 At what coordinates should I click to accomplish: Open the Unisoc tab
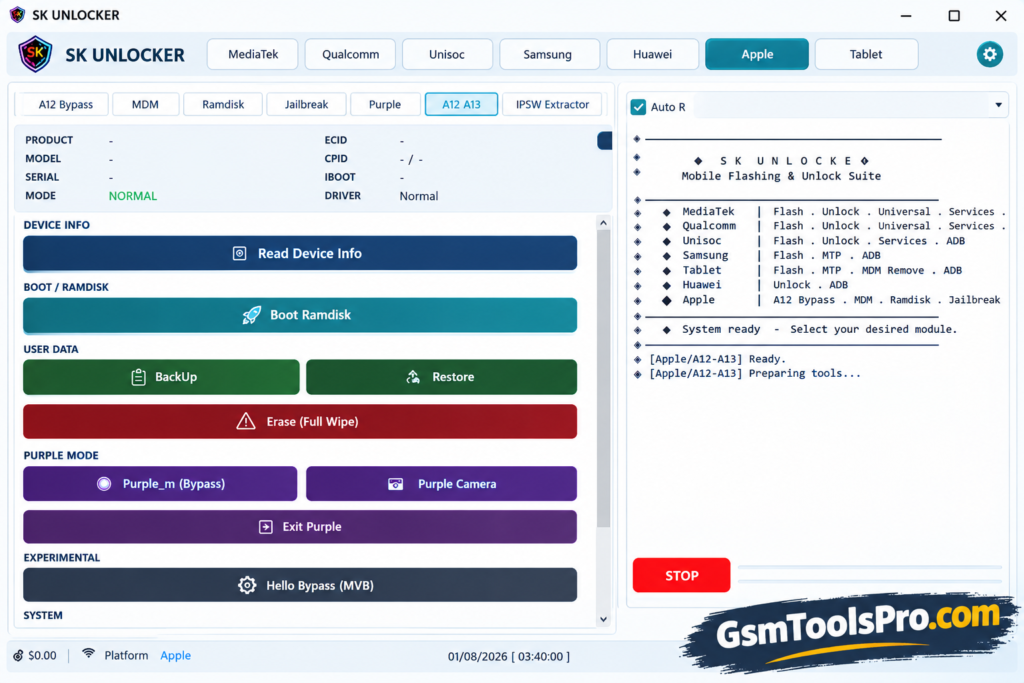447,54
